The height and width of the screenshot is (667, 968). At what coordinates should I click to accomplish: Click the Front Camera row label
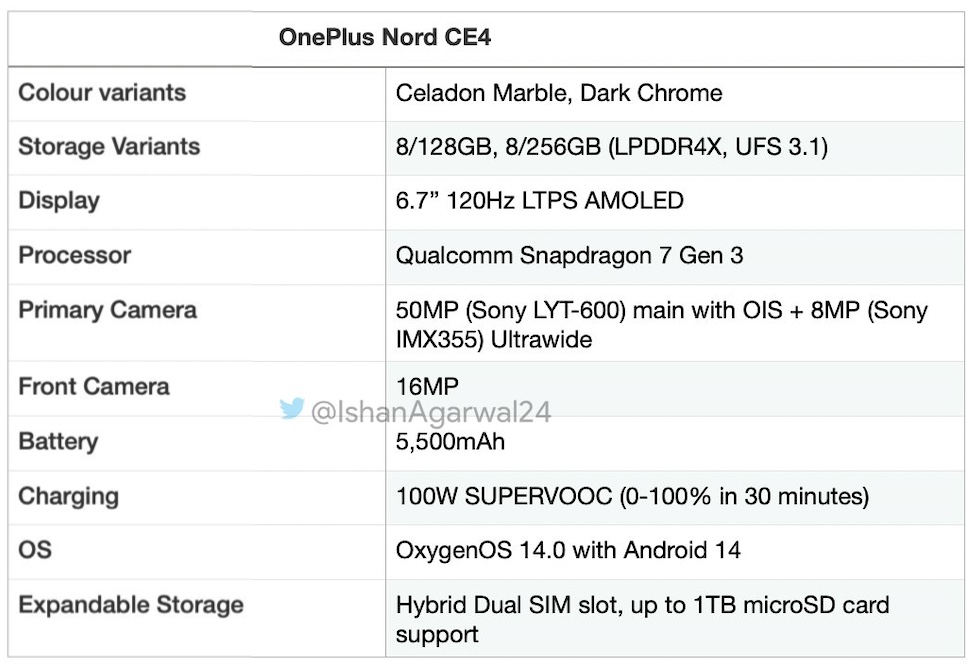click(94, 387)
